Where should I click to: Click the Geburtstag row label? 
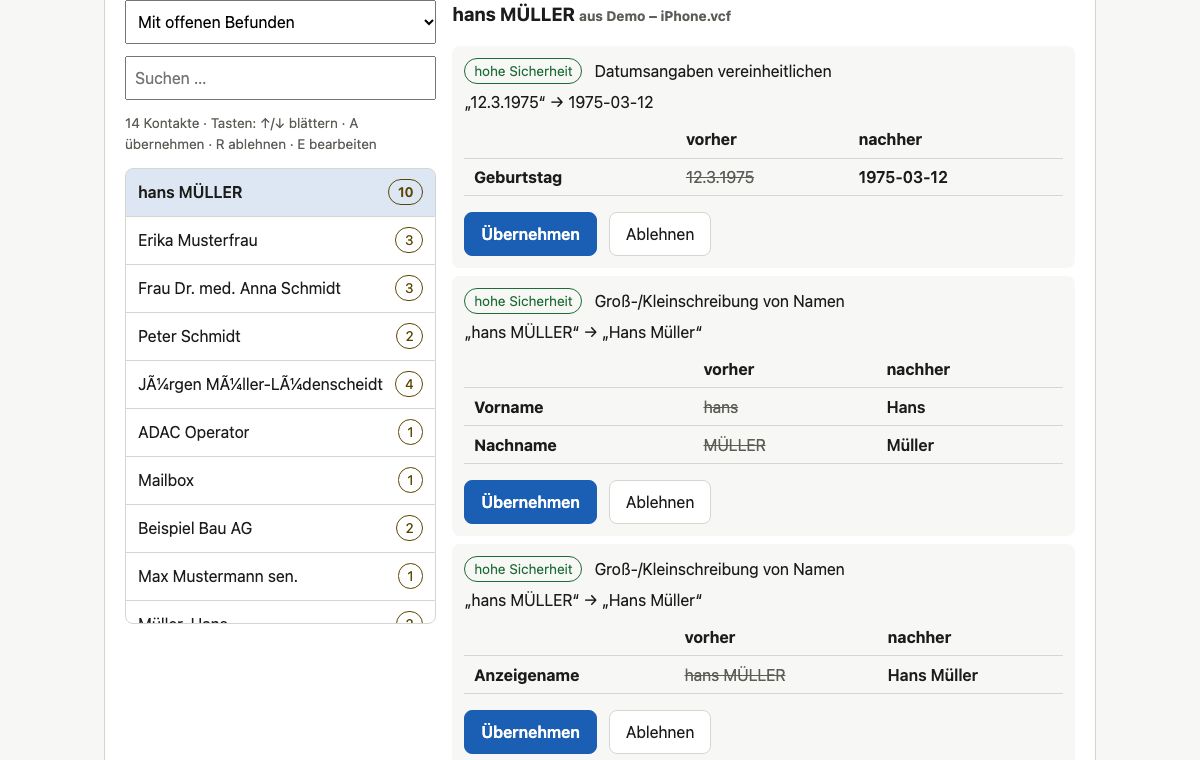coord(518,177)
